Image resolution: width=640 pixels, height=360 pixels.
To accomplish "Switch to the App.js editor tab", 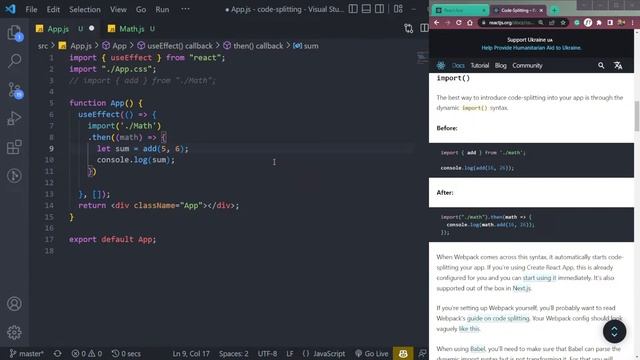I will click(x=65, y=29).
